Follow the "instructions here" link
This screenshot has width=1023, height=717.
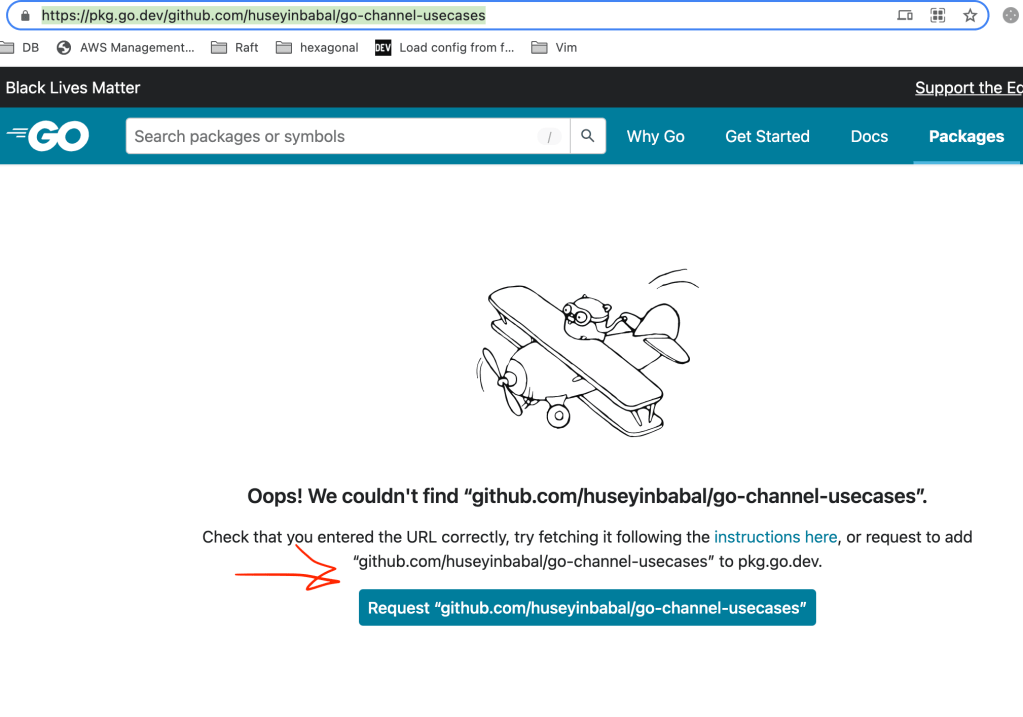pos(775,537)
